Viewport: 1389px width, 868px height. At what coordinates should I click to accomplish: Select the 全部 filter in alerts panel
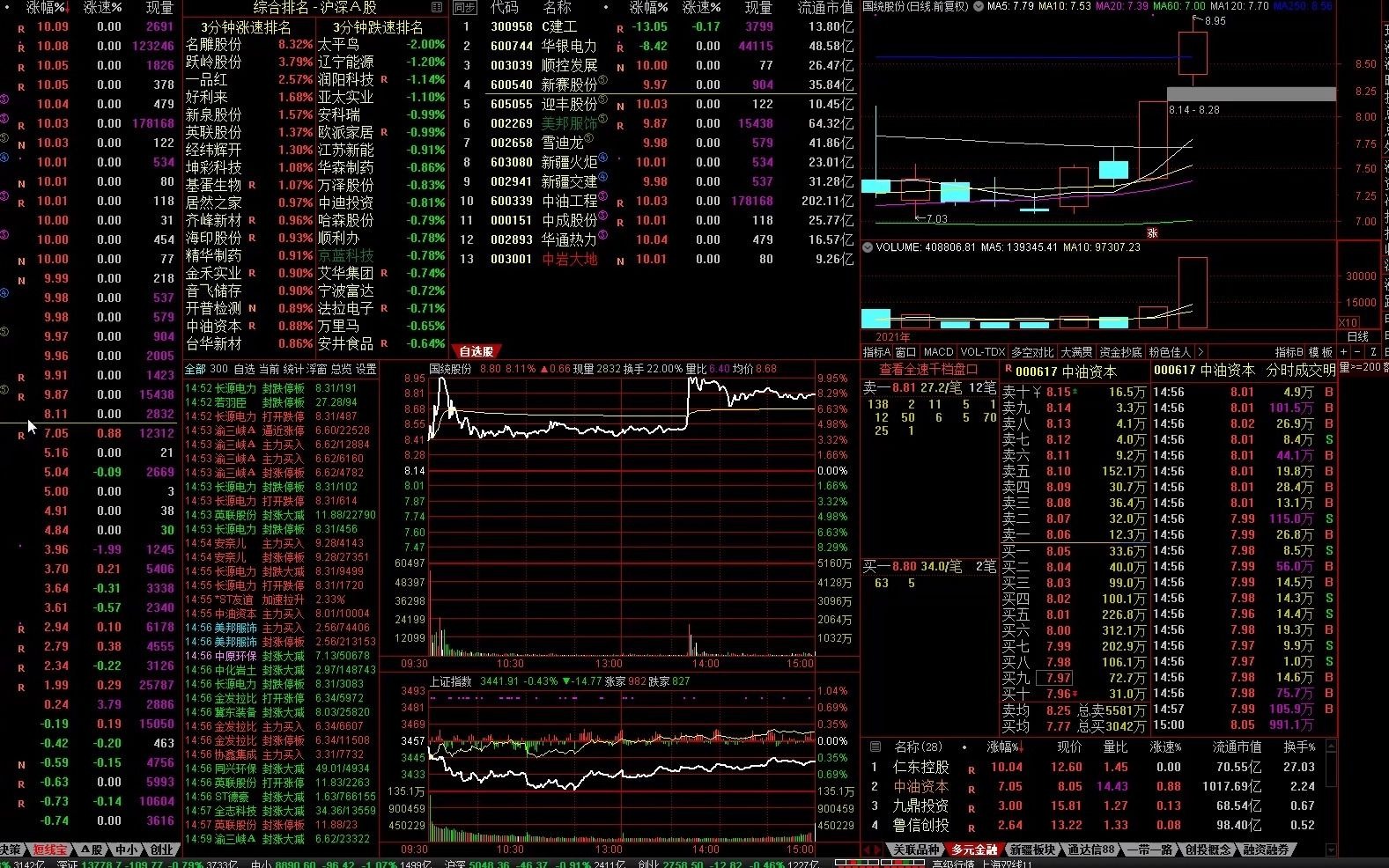point(195,369)
